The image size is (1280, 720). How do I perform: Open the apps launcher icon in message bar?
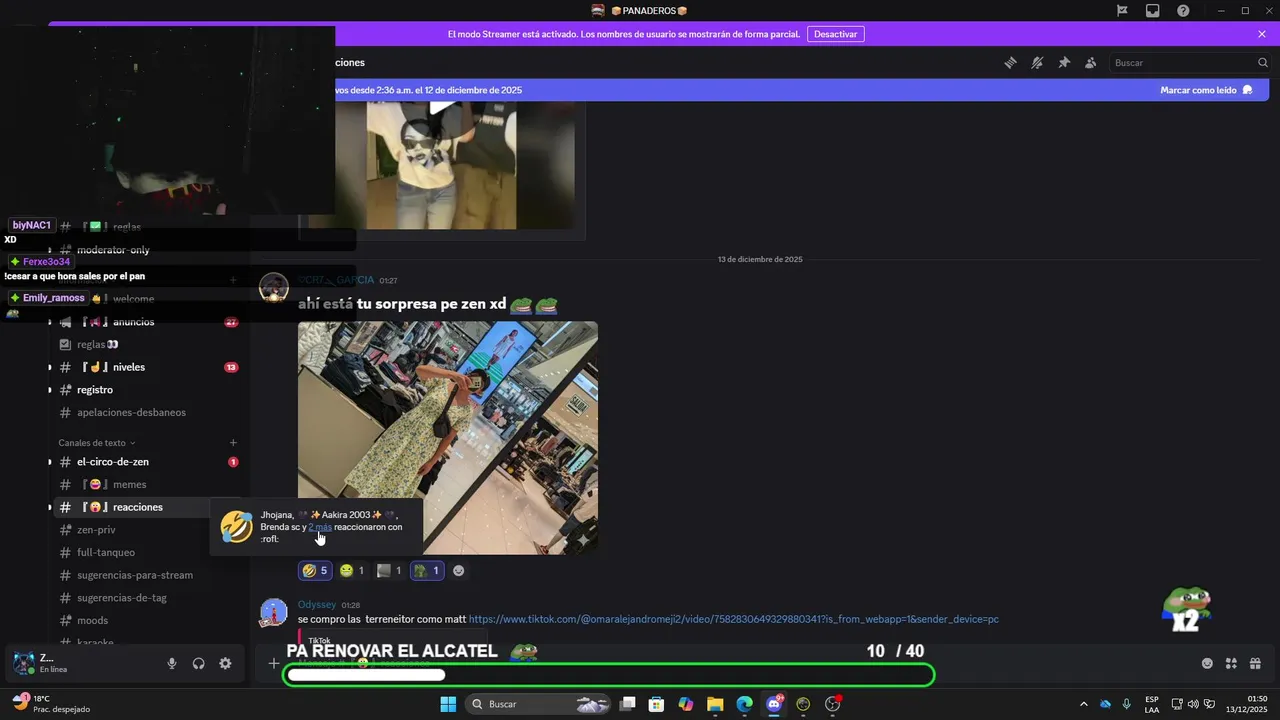[1231, 663]
